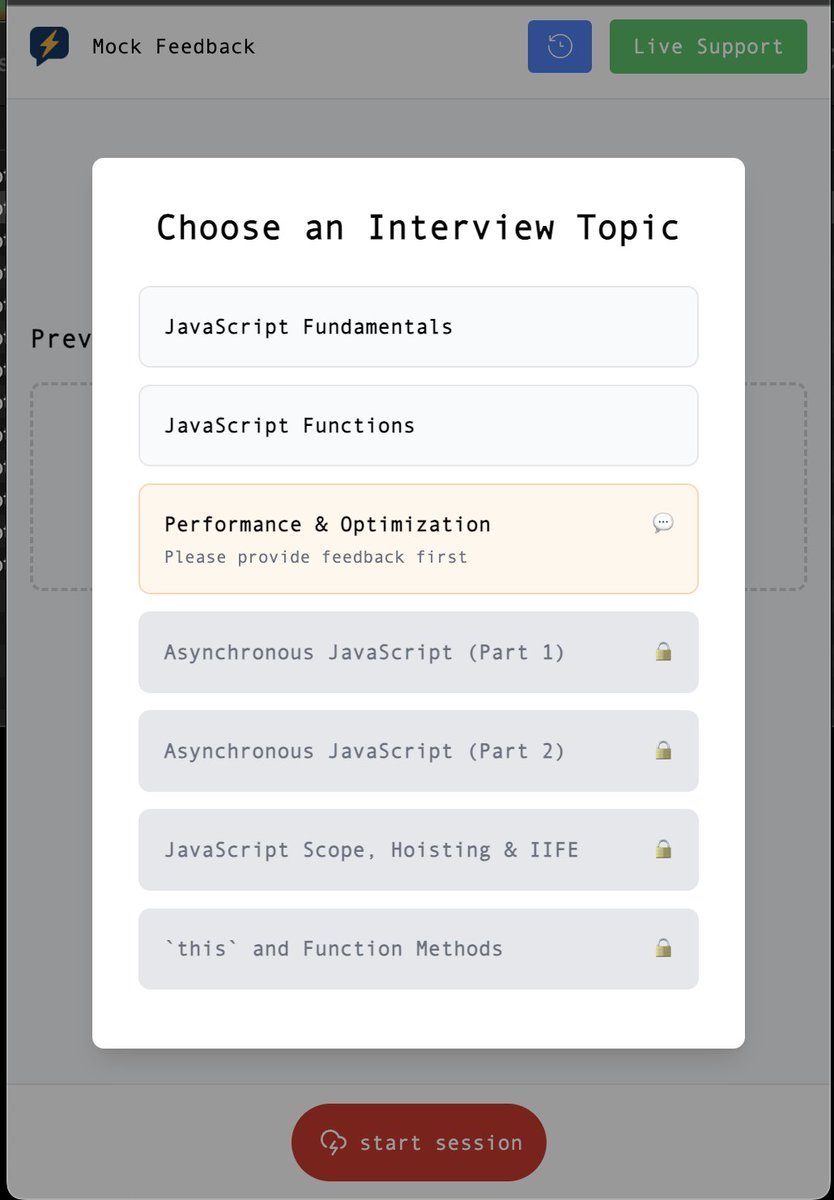Click the history clock icon button

click(x=560, y=46)
